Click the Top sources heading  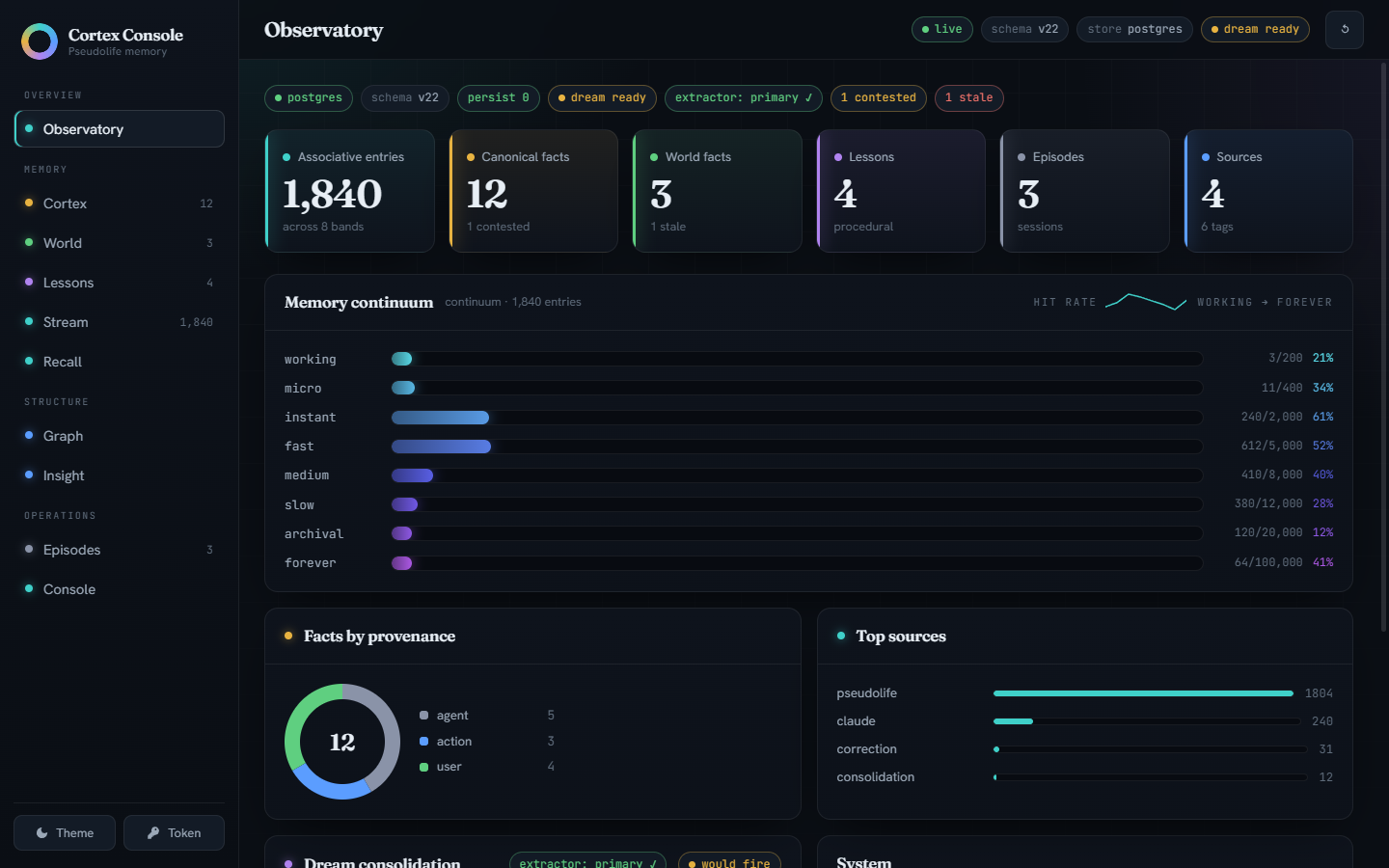[901, 637]
